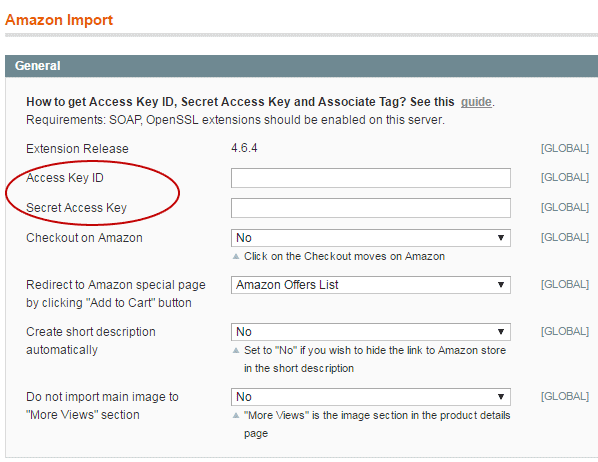
Task: Open Create short description automatically dropdown
Action: click(371, 332)
